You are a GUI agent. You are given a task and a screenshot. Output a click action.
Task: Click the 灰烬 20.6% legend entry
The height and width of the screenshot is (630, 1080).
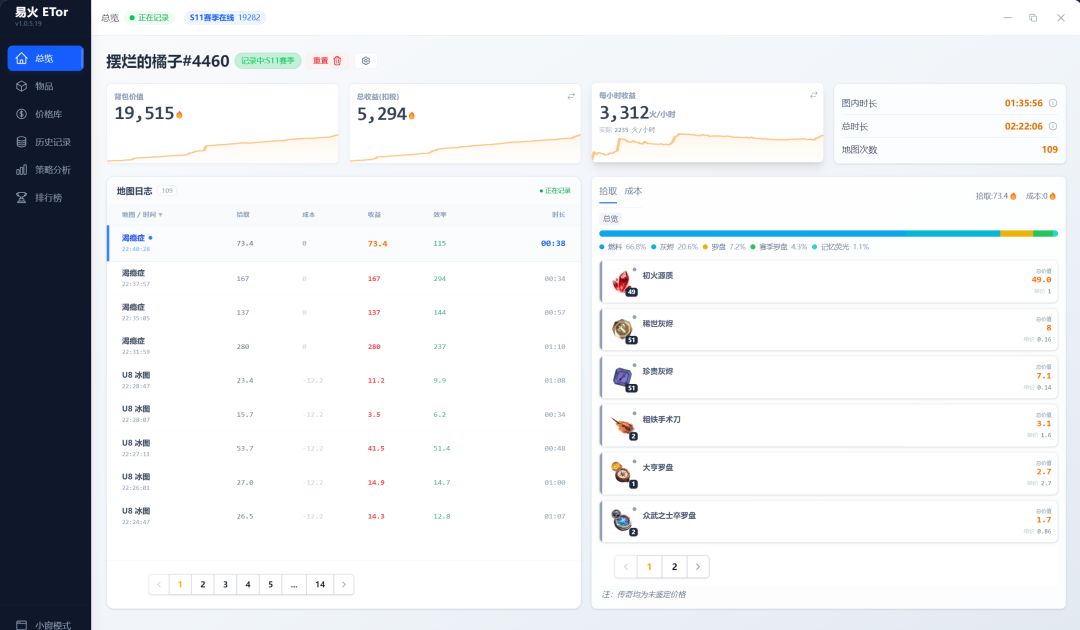click(674, 246)
